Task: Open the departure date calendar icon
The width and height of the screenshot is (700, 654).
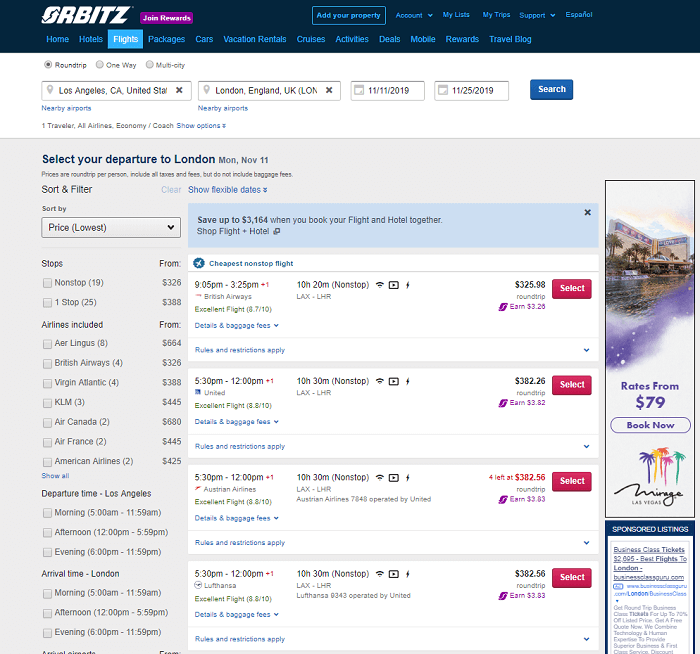Action: click(x=358, y=90)
